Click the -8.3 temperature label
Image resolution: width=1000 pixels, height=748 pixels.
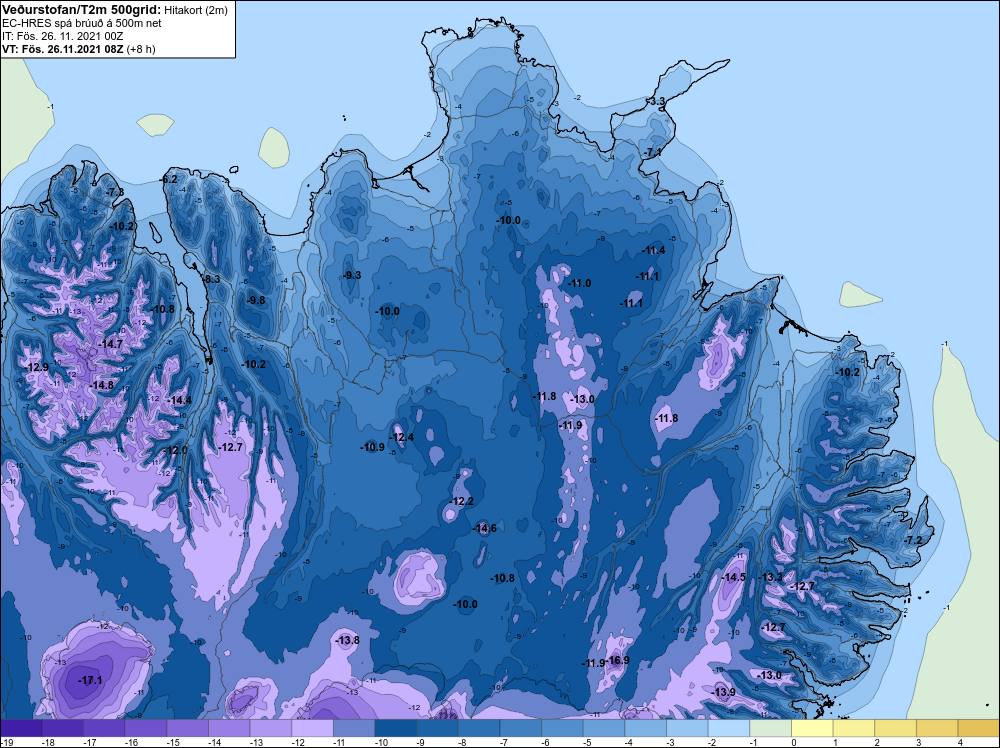point(212,279)
